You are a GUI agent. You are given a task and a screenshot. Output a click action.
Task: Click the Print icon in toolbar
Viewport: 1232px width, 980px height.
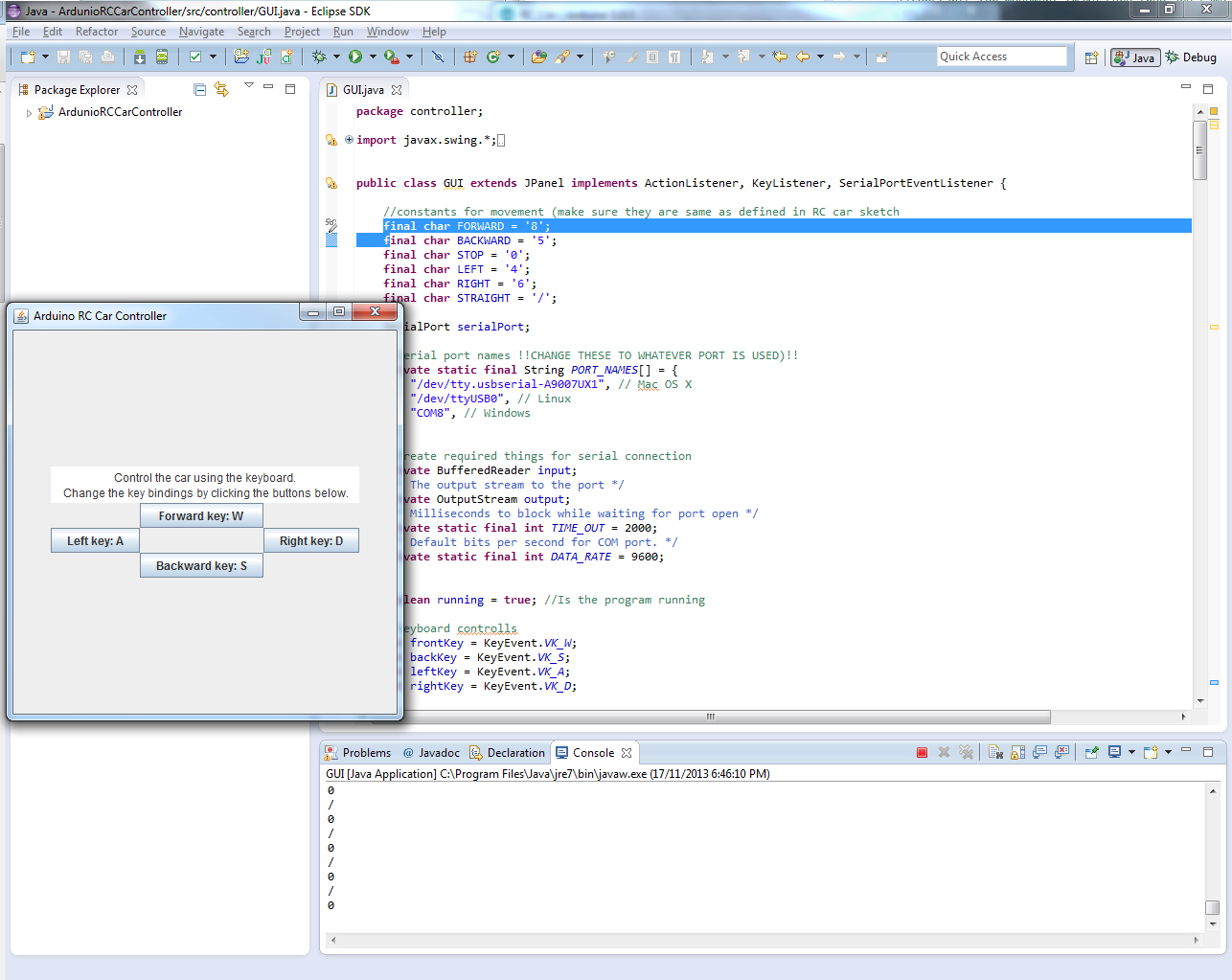point(107,57)
